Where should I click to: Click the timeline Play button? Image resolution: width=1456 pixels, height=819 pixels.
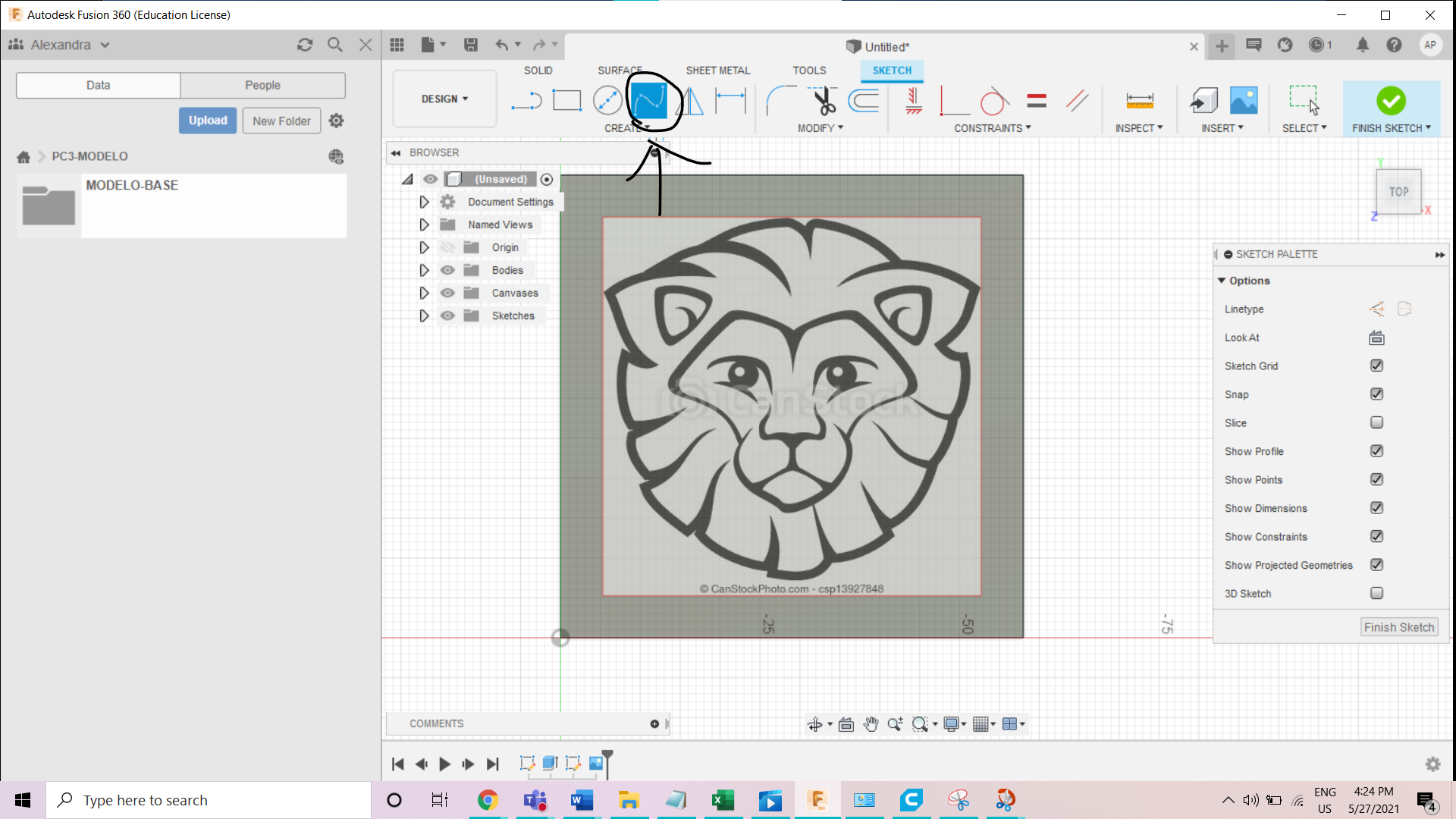pyautogui.click(x=445, y=764)
